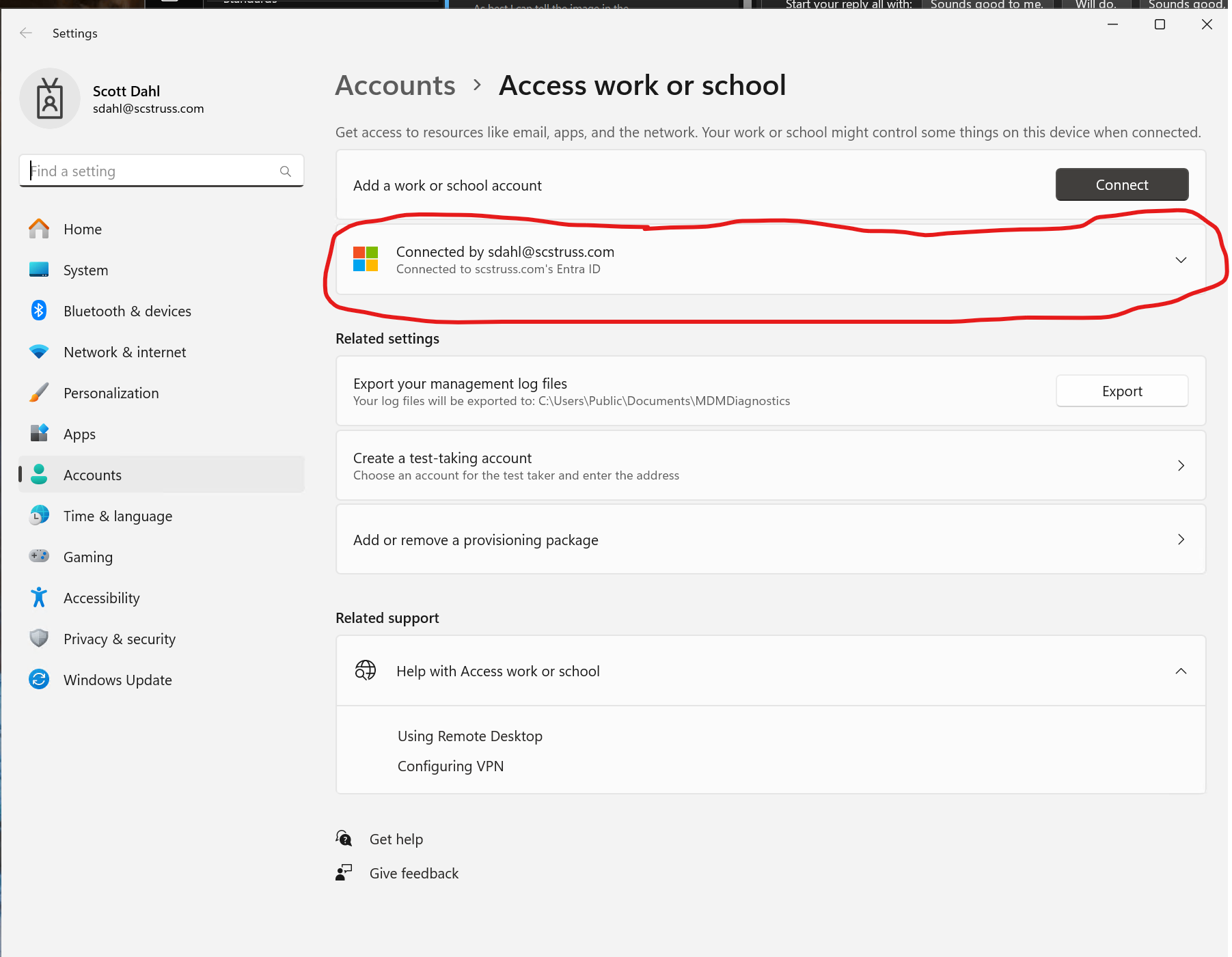
Task: Open Create a test-taking account chevron
Action: (x=1181, y=466)
